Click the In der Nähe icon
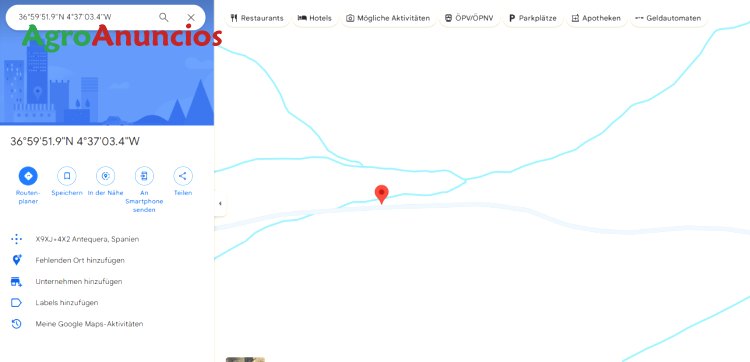Viewport: 750px width, 362px height. click(x=106, y=176)
